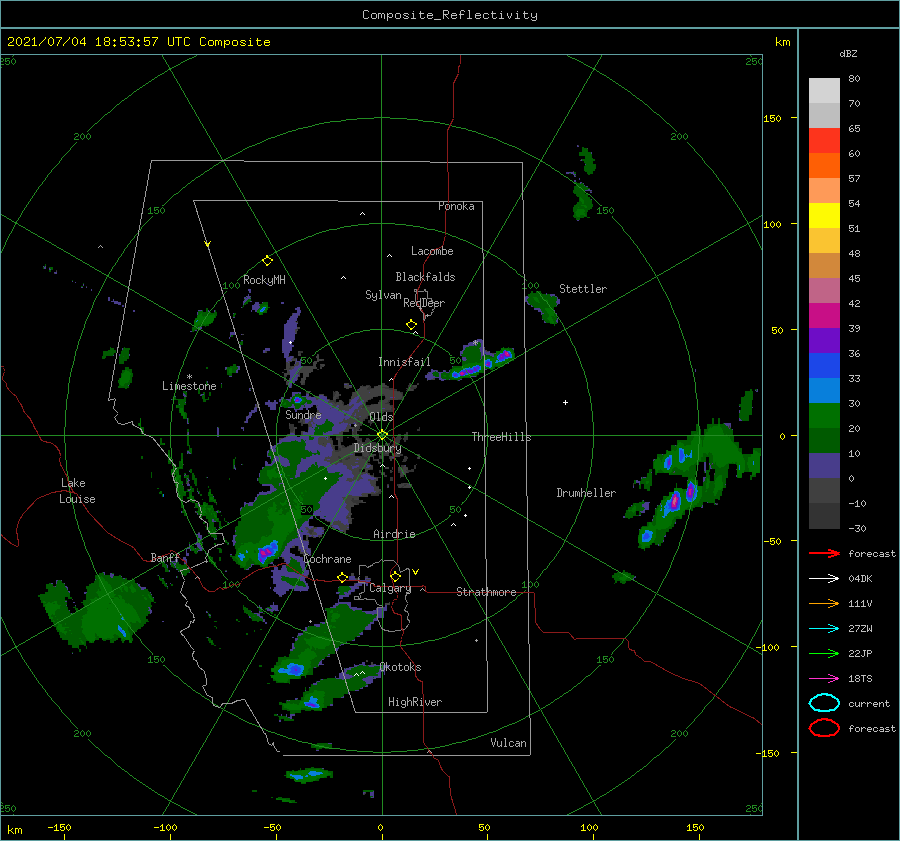Select the RedDeer city label

click(x=424, y=303)
